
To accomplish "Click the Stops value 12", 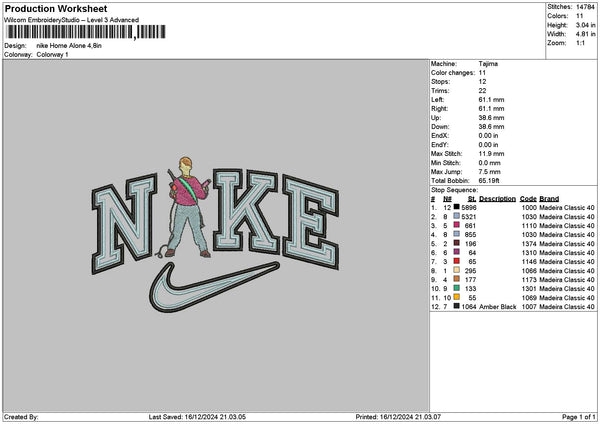I will pos(482,82).
